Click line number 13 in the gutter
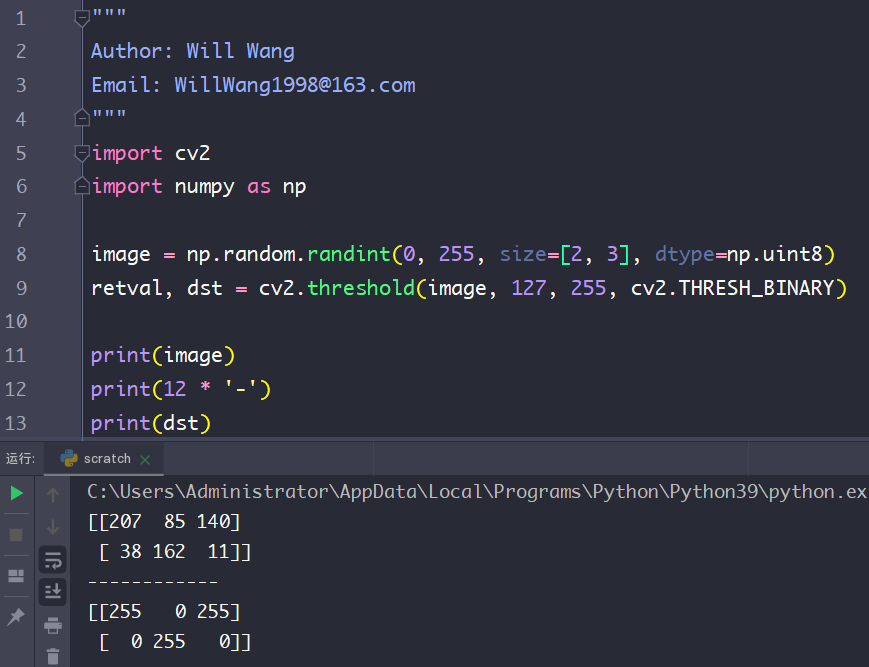 click(x=16, y=424)
